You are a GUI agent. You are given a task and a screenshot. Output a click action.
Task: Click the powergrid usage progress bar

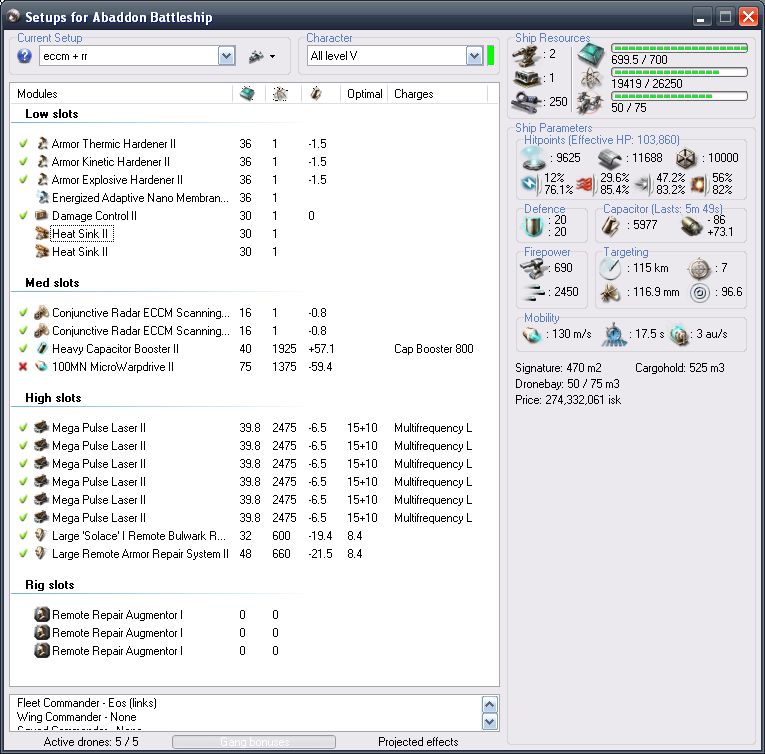(x=679, y=72)
